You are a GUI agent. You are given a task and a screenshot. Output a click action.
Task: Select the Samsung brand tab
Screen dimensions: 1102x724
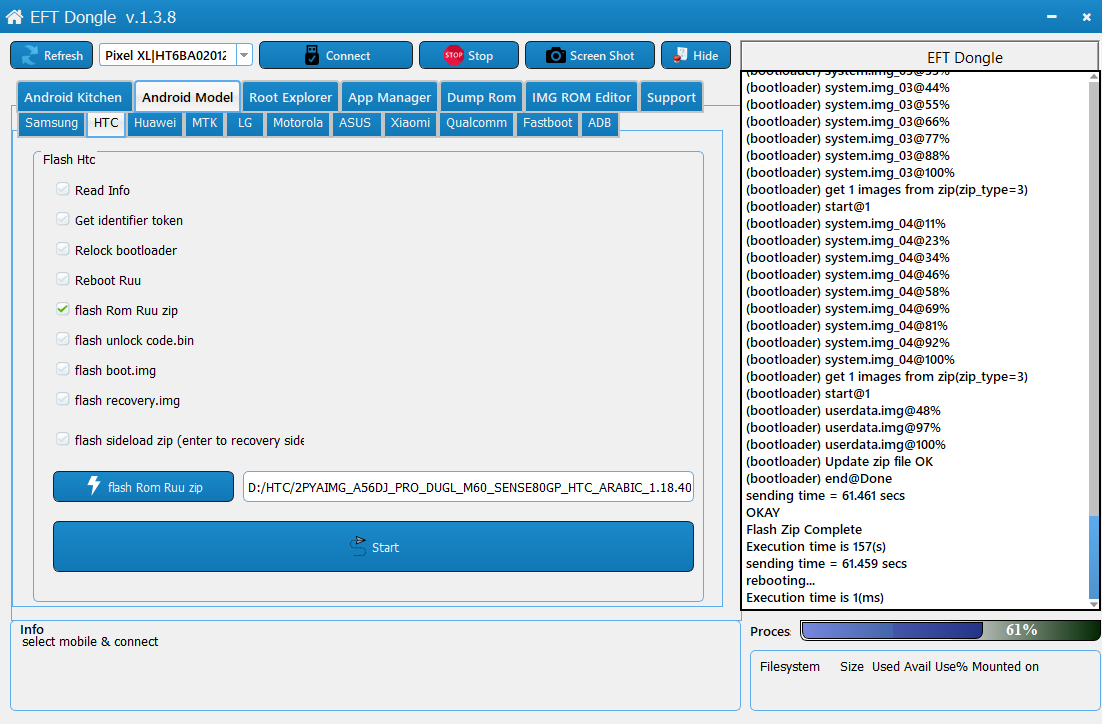(51, 123)
